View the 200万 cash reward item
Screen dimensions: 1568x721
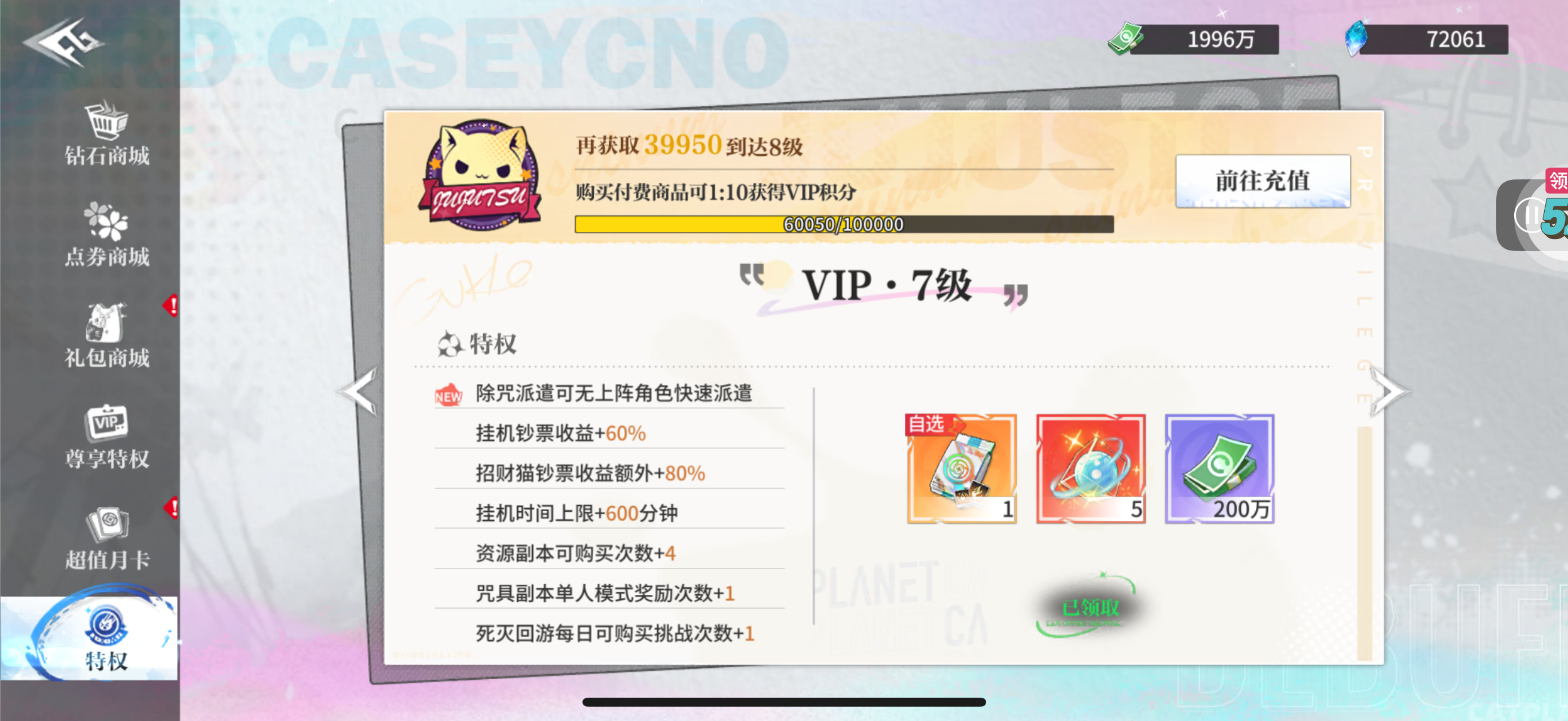tap(1219, 468)
